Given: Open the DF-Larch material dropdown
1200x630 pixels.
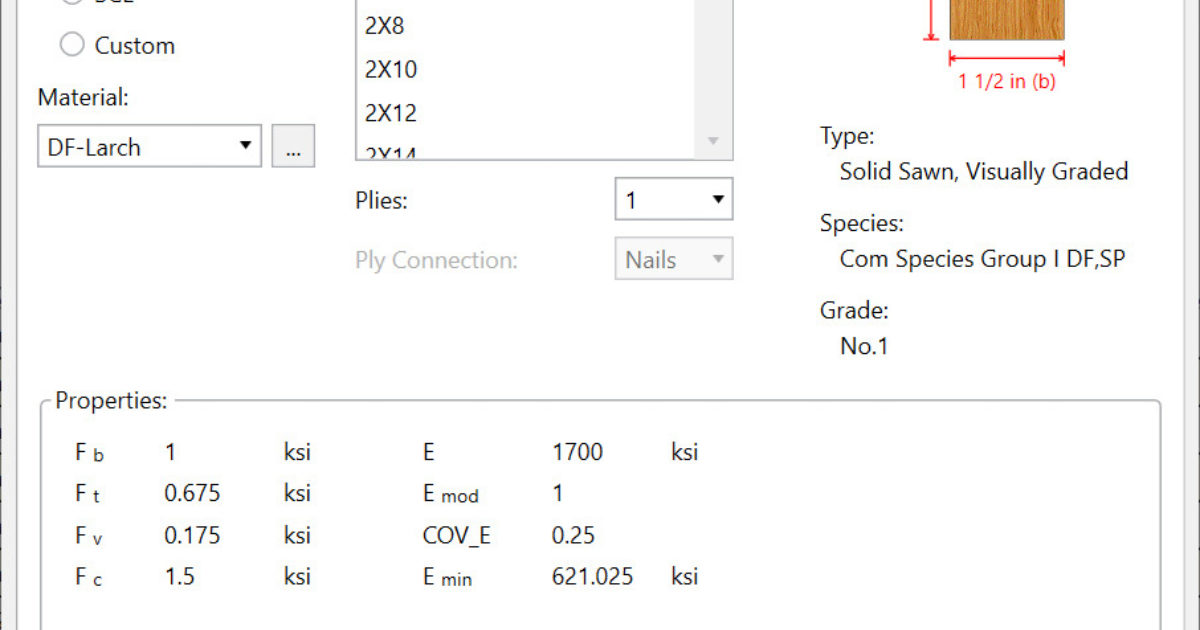Looking at the screenshot, I should [x=149, y=147].
